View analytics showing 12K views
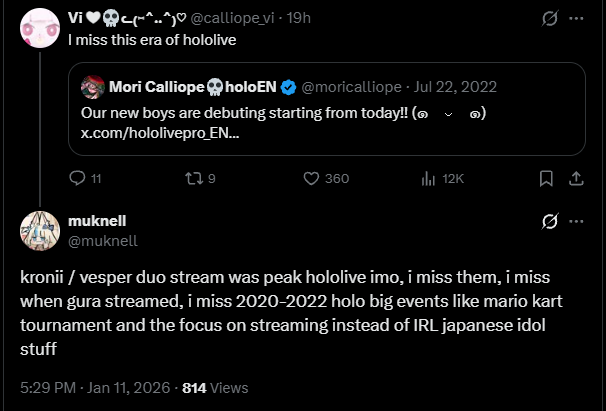 [x=428, y=179]
